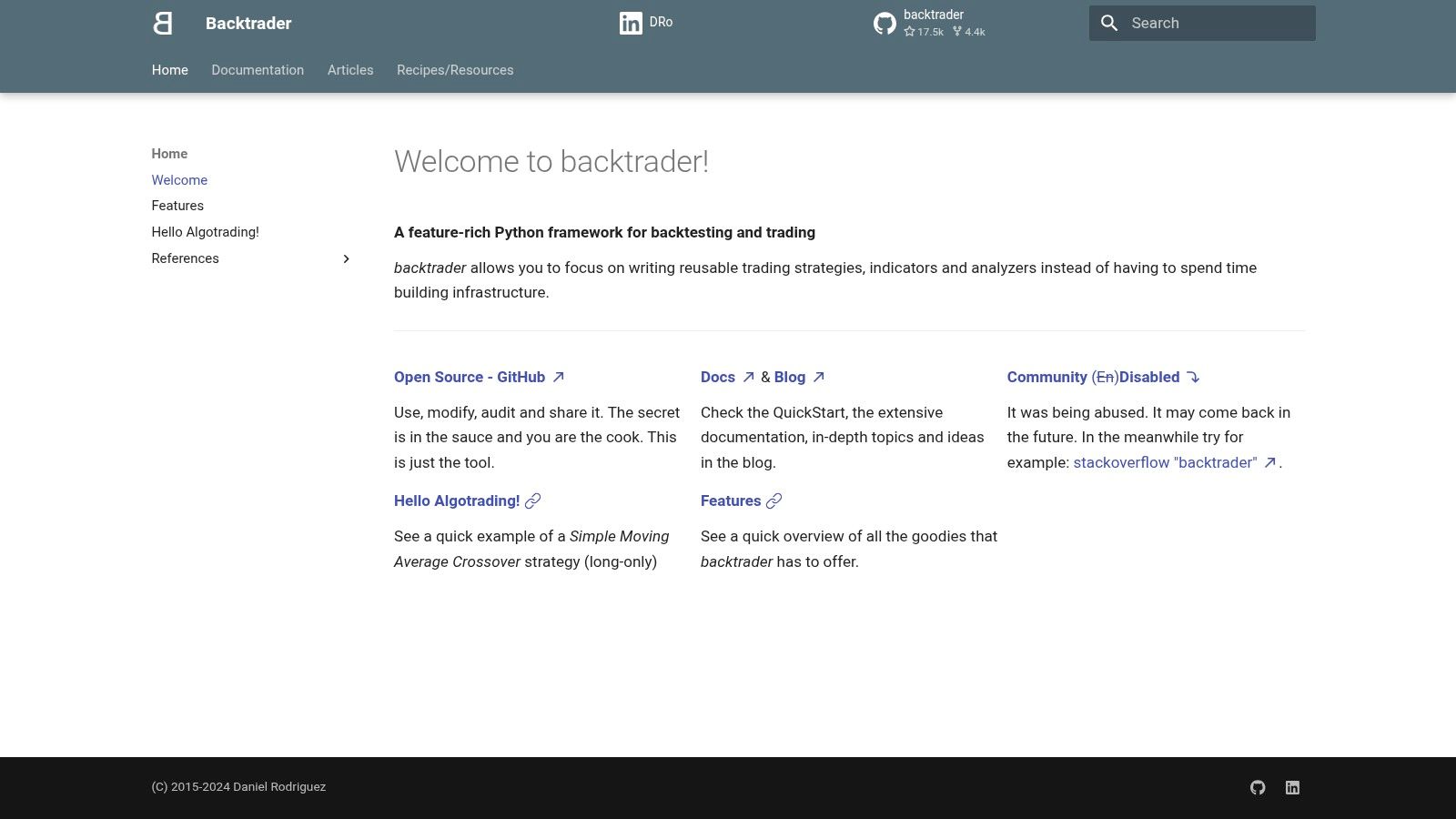The image size is (1456, 819).
Task: Open the GitHub backtrader repository icon
Action: pyautogui.click(x=885, y=23)
